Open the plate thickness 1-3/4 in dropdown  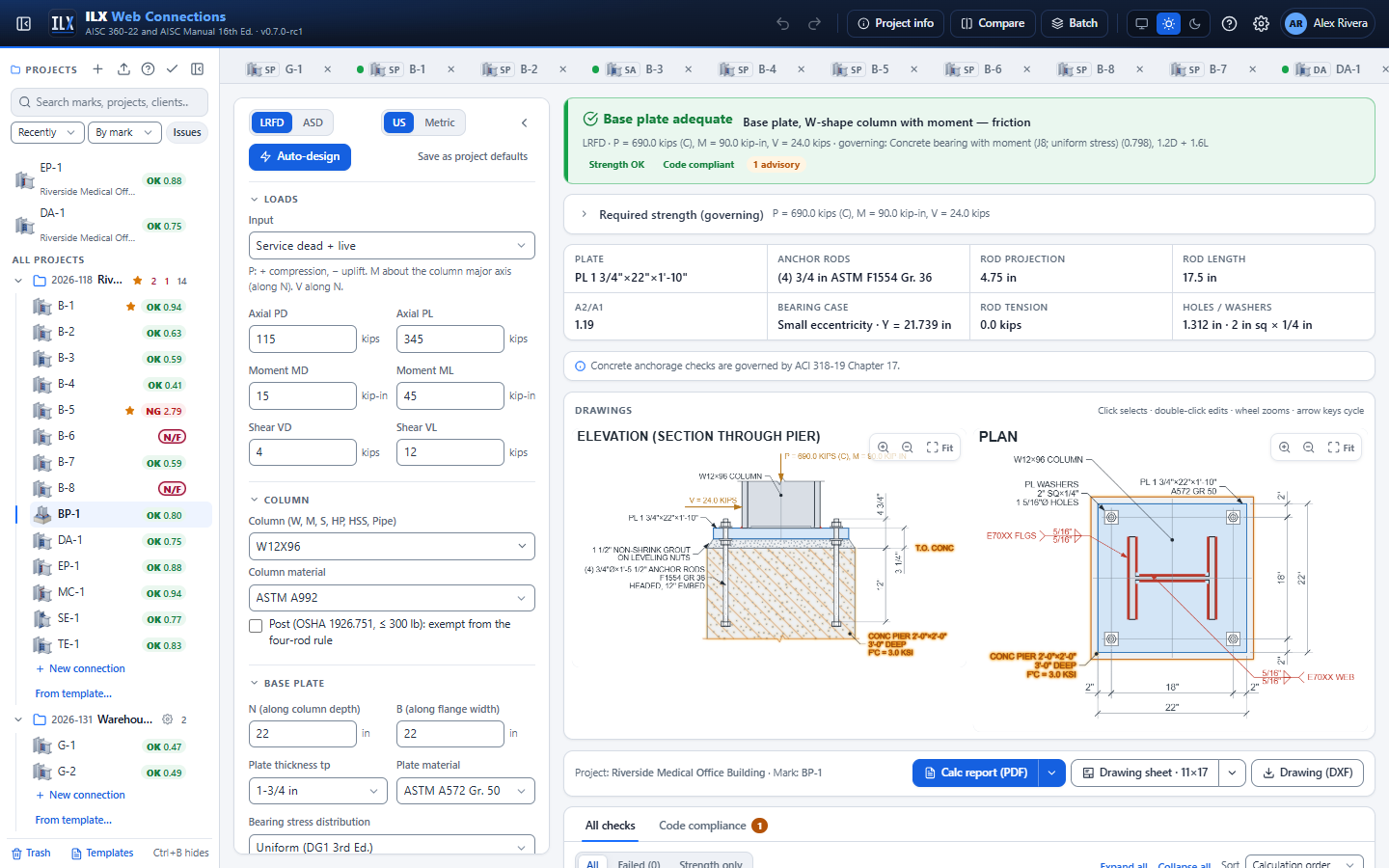[x=318, y=791]
